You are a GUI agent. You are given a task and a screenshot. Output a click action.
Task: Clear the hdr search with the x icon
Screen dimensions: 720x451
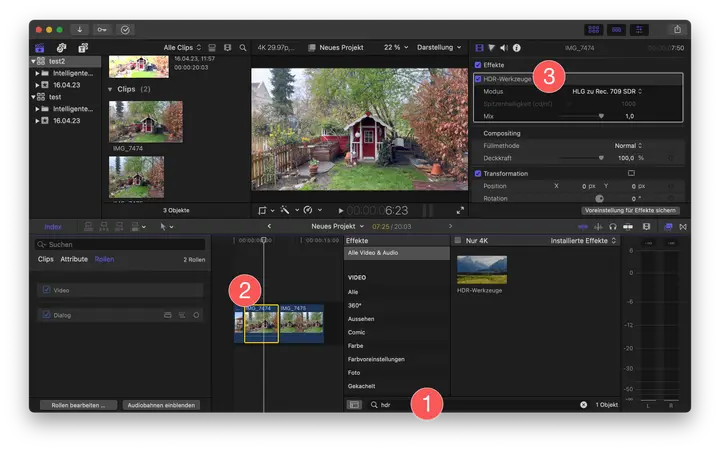[x=583, y=405]
